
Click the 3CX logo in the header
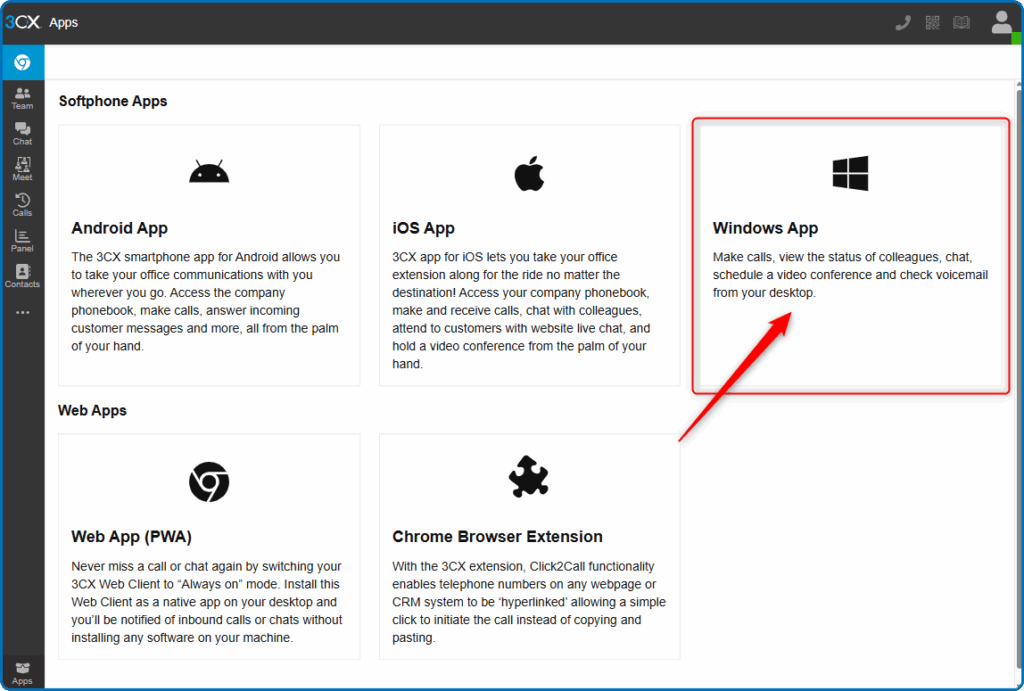[23, 22]
